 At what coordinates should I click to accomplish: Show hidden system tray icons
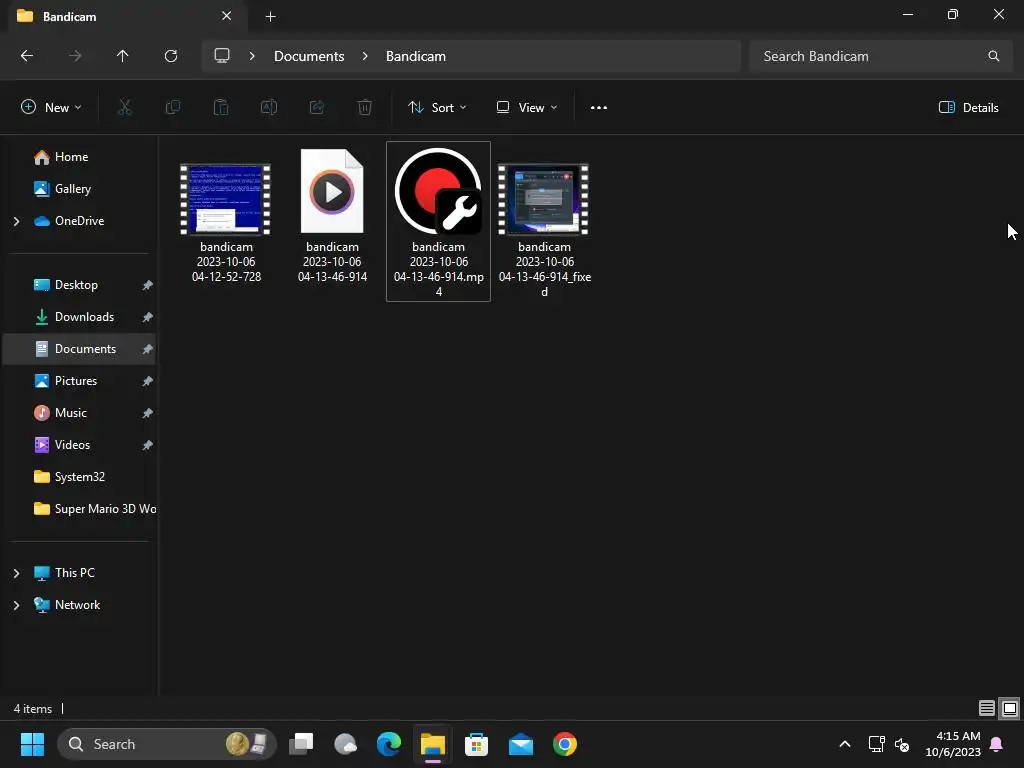pyautogui.click(x=844, y=744)
